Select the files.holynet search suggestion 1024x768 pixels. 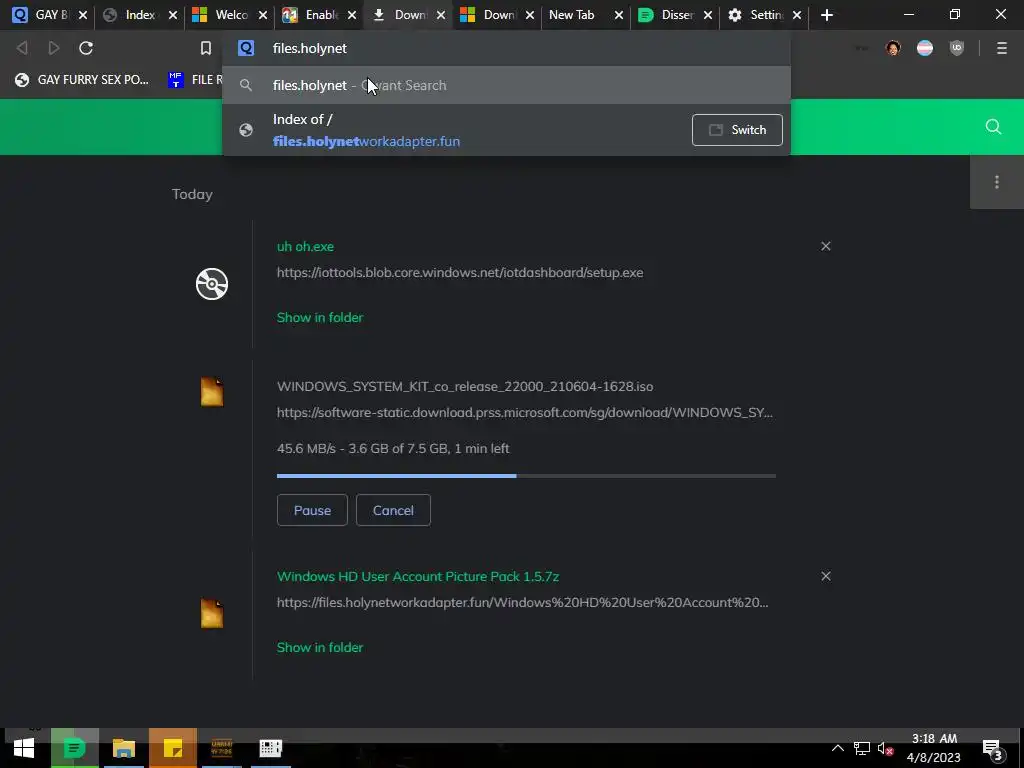pyautogui.click(x=506, y=85)
